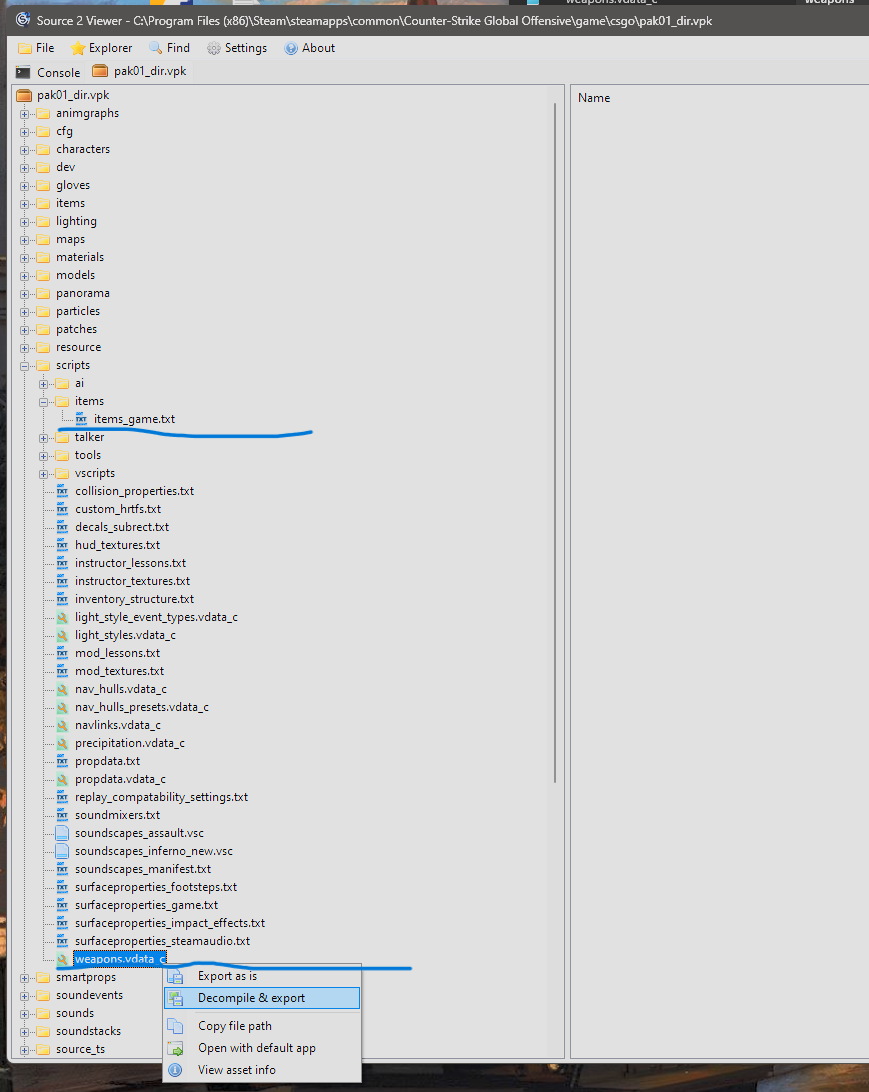Click the soundscapes_inferno_new.vsc file icon
This screenshot has width=869, height=1092.
(x=63, y=851)
